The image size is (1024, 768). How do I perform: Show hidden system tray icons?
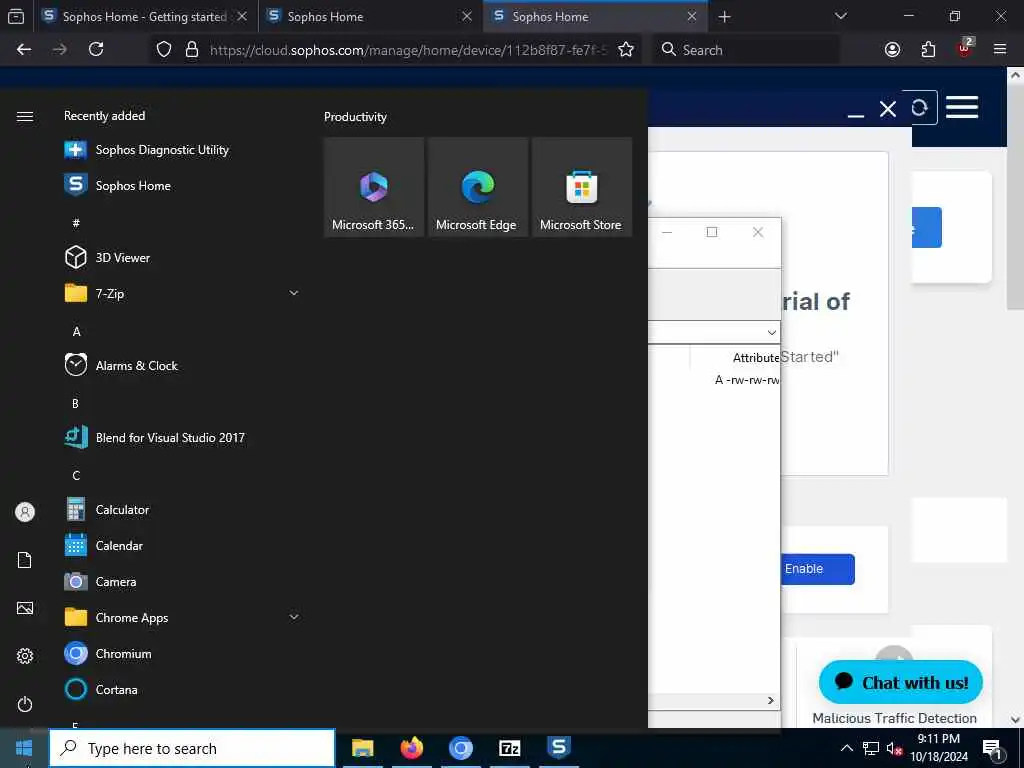pos(846,748)
